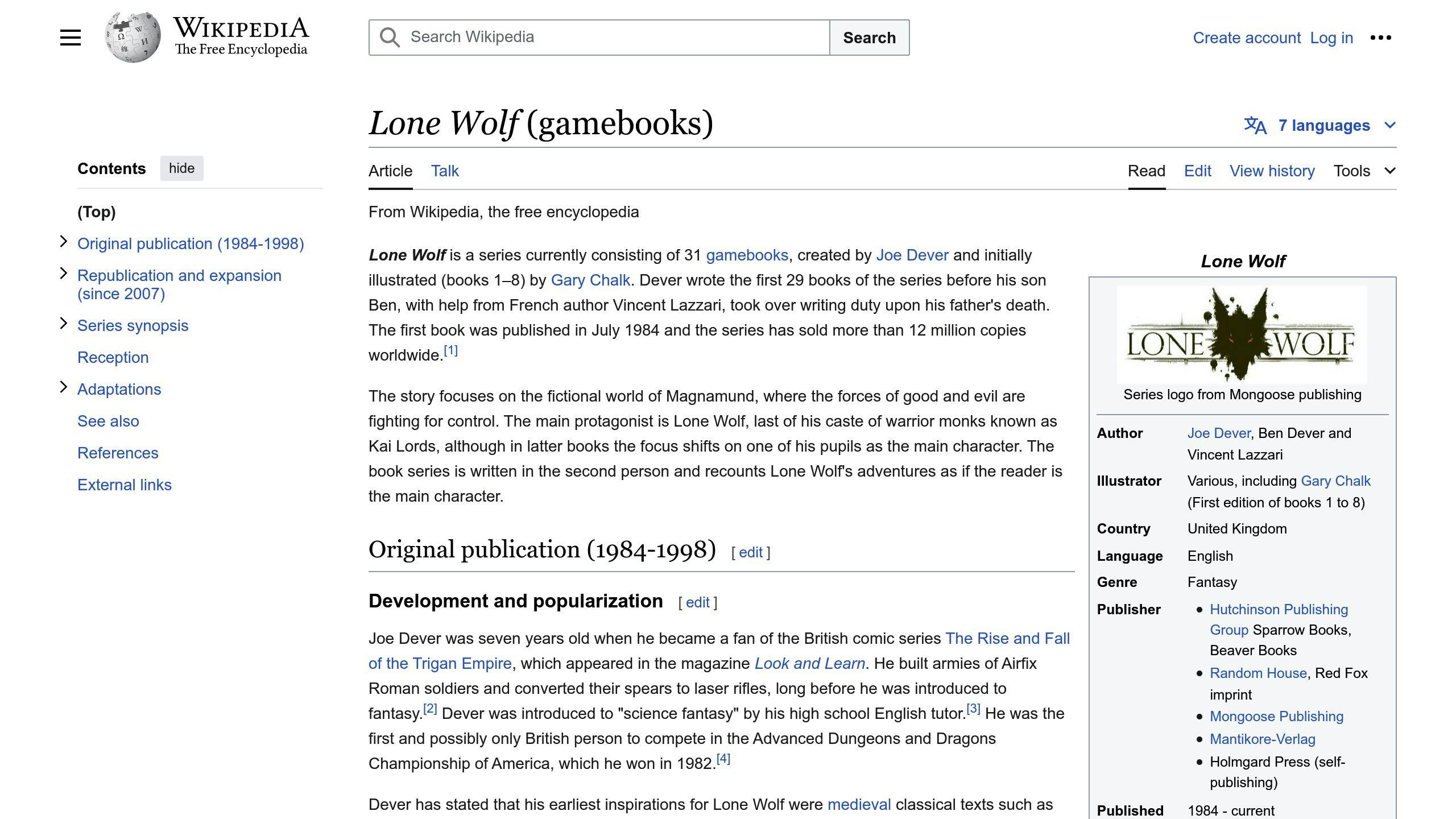The width and height of the screenshot is (1456, 819).
Task: Open Joe Dever link in infobox Author row
Action: tap(1219, 433)
